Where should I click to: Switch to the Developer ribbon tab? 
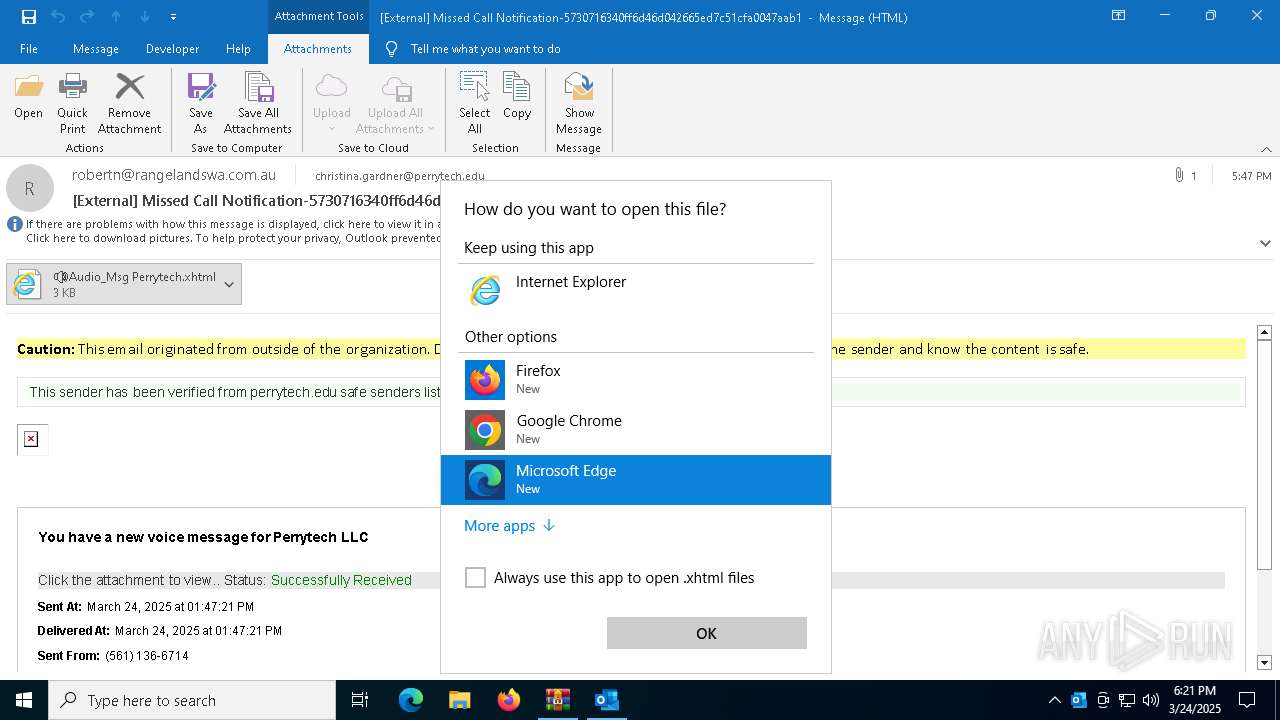point(172,49)
